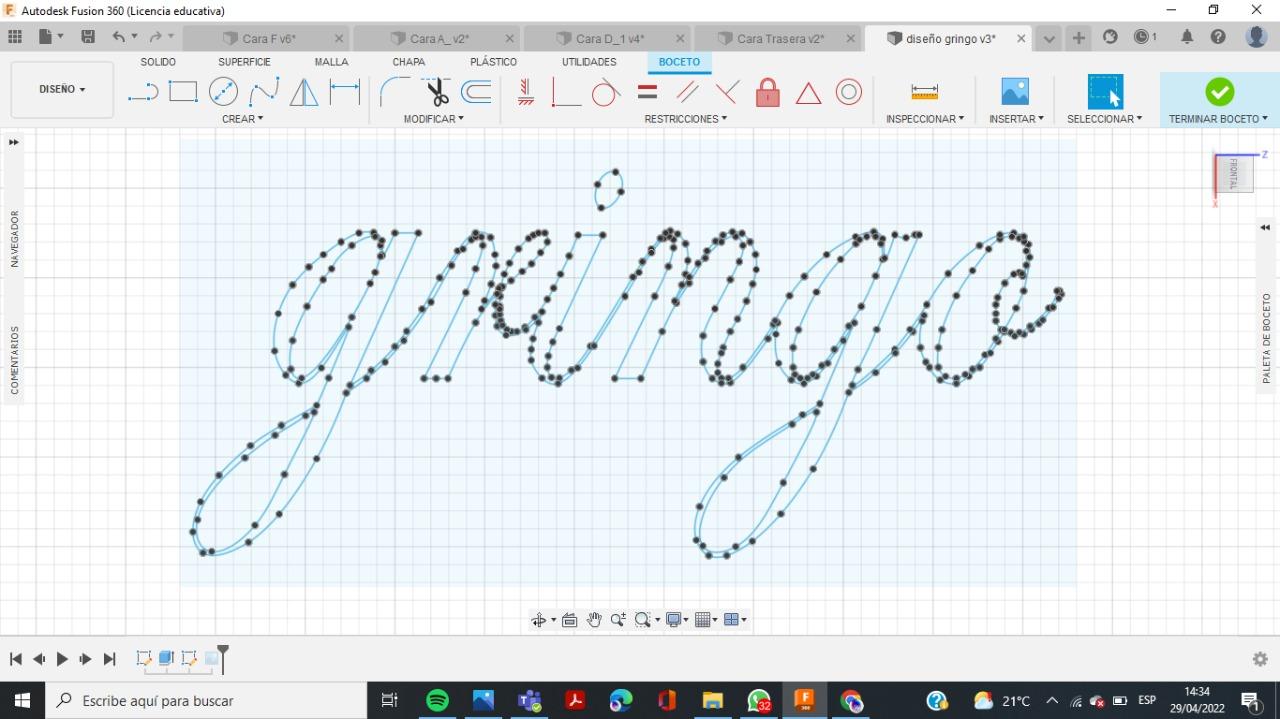Expand the INSPECCIONAR menu
The height and width of the screenshot is (719, 1280).
coord(925,119)
